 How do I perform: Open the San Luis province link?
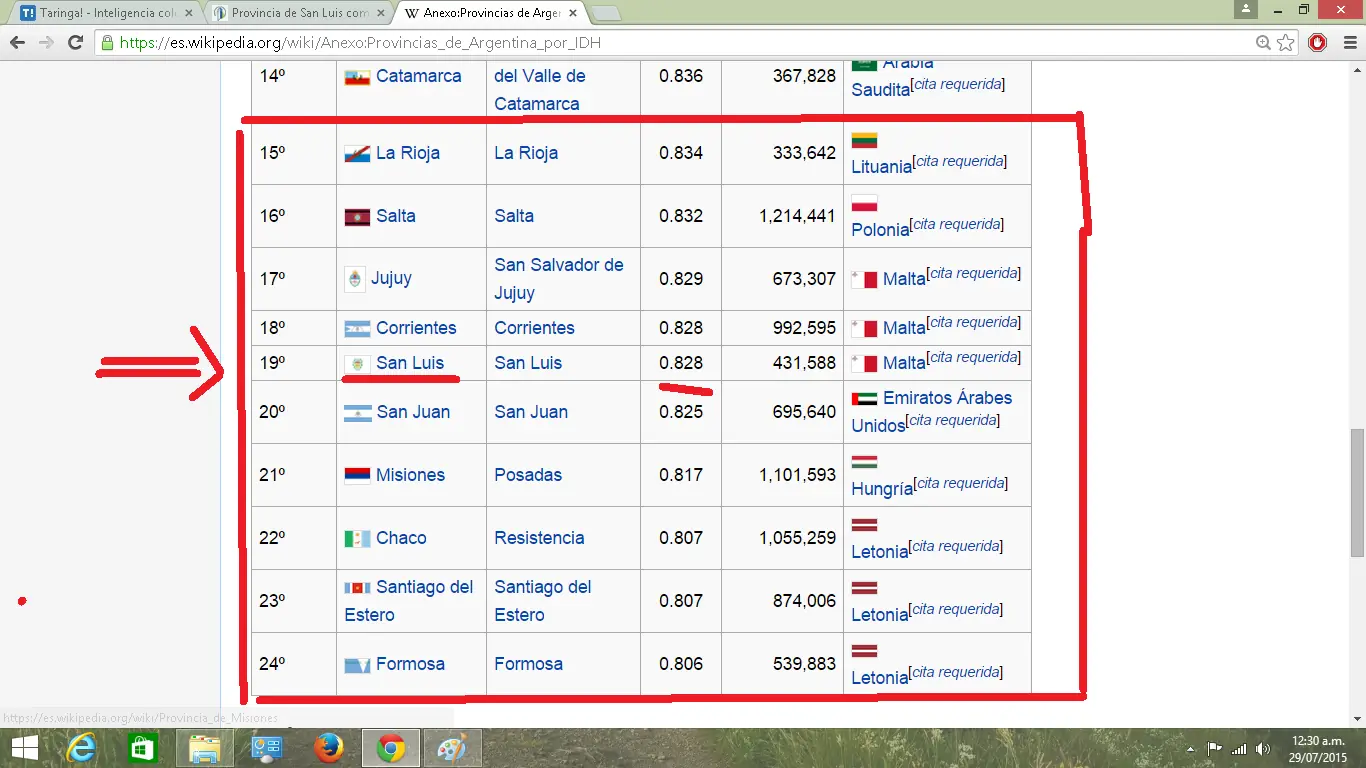[410, 363]
